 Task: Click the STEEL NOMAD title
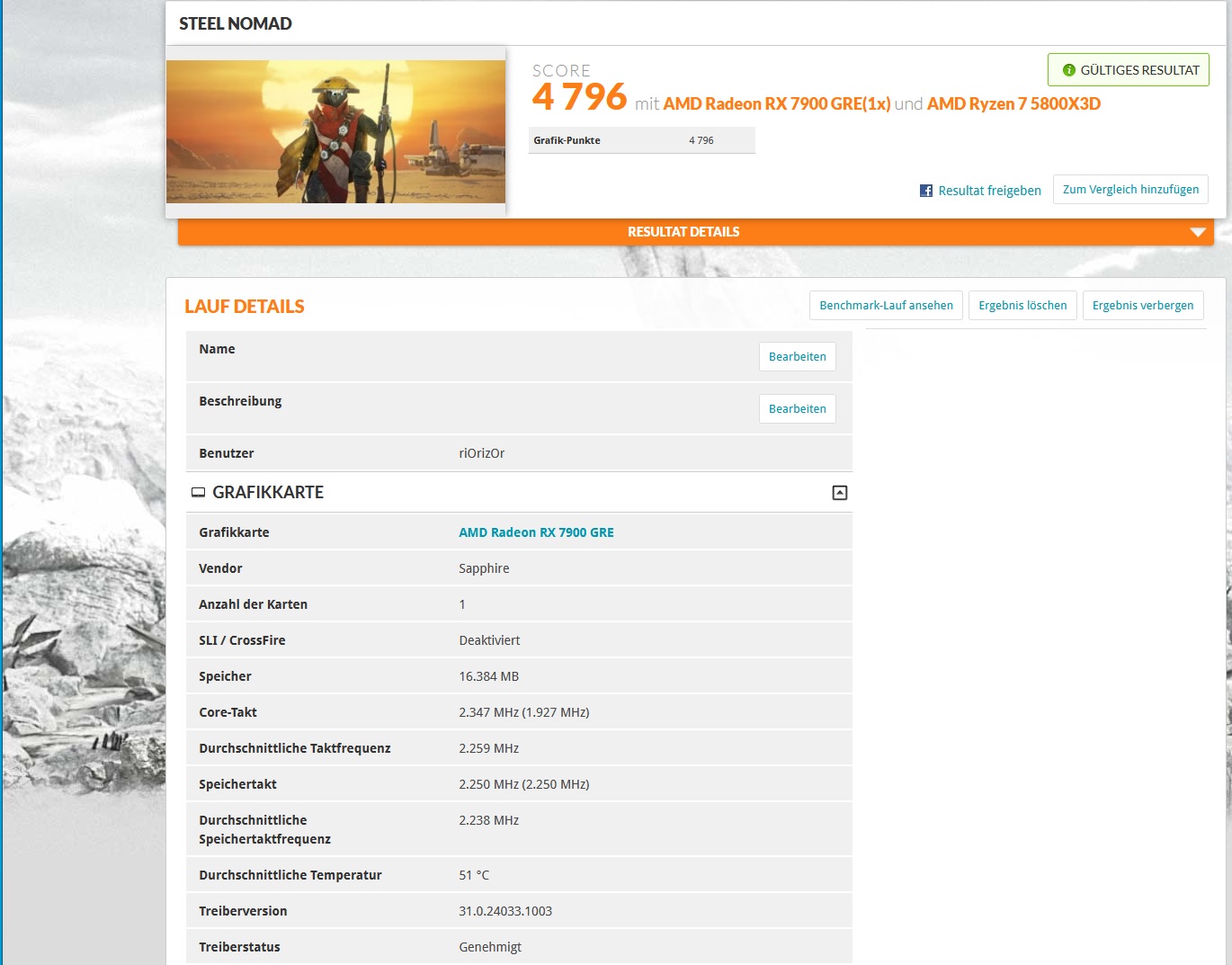(x=236, y=23)
